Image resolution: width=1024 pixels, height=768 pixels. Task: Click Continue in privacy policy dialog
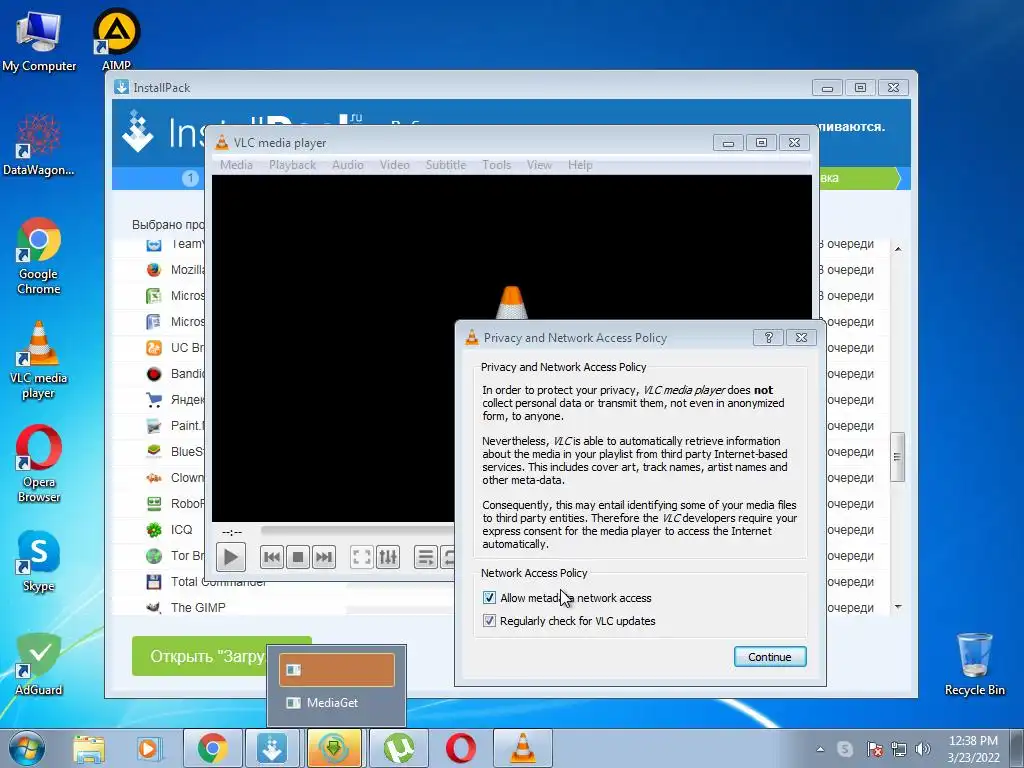pos(770,657)
